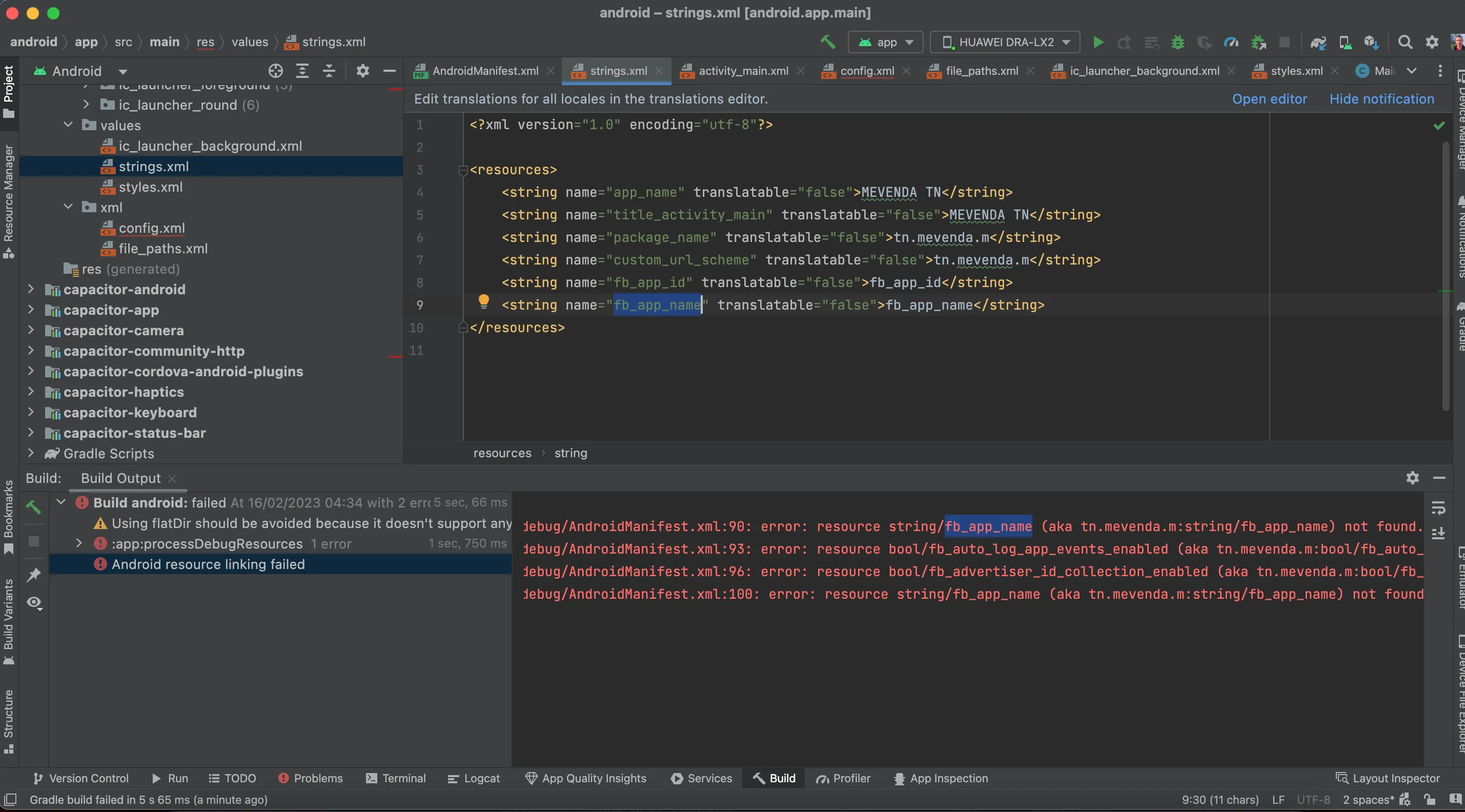Click the Attach Debugger to Process icon
Viewport: 1465px width, 812px height.
click(x=1258, y=42)
